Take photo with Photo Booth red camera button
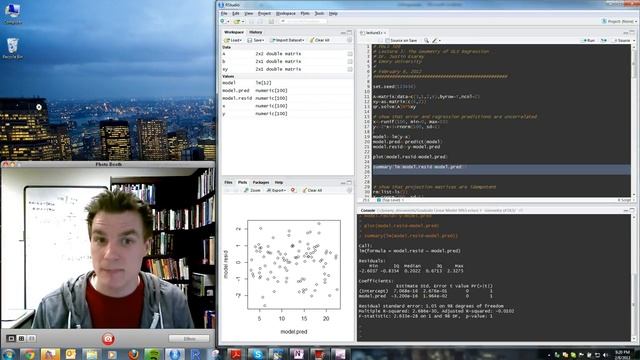Screen dimensions: 640x360 (x=108, y=339)
